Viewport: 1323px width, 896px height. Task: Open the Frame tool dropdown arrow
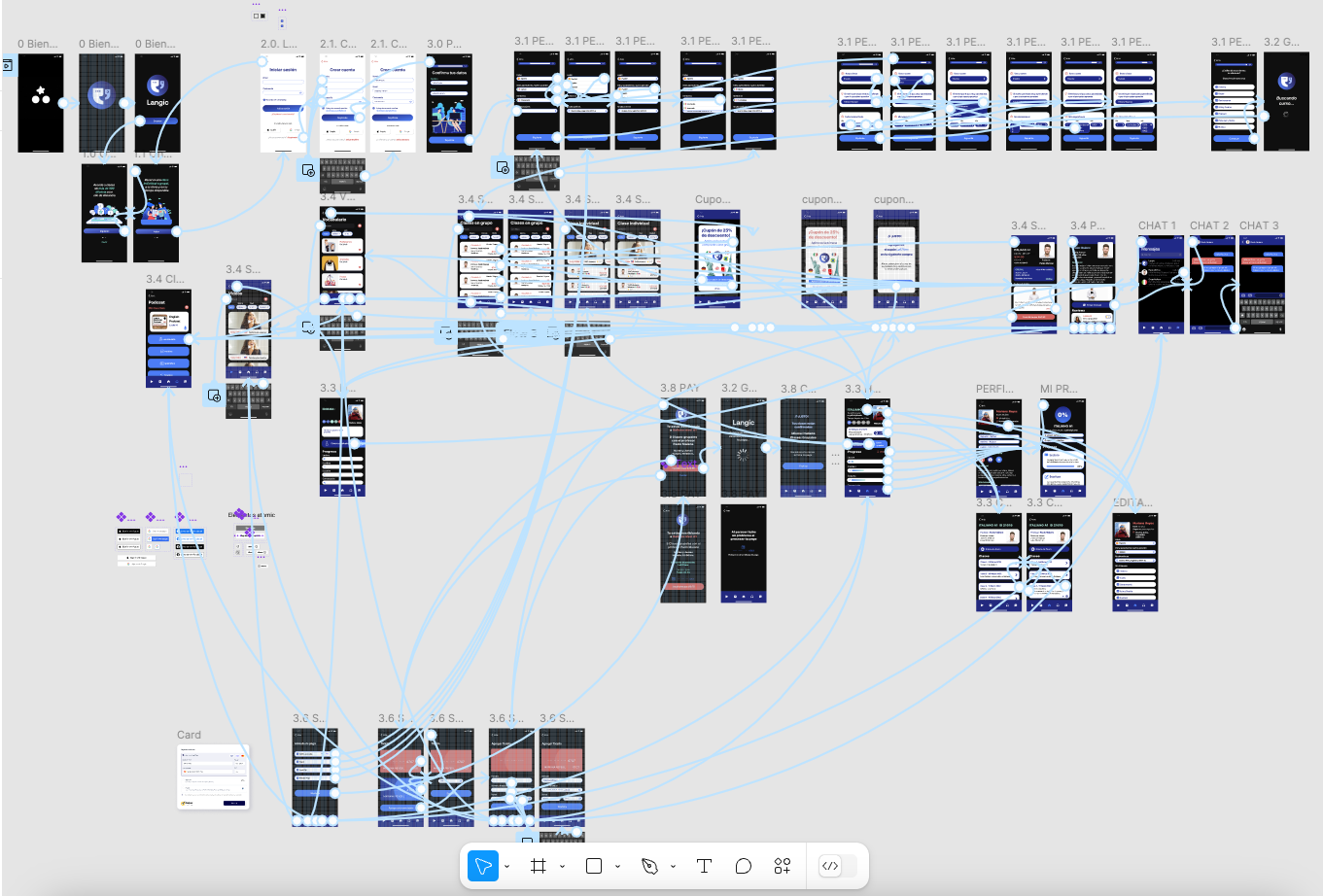(x=562, y=867)
